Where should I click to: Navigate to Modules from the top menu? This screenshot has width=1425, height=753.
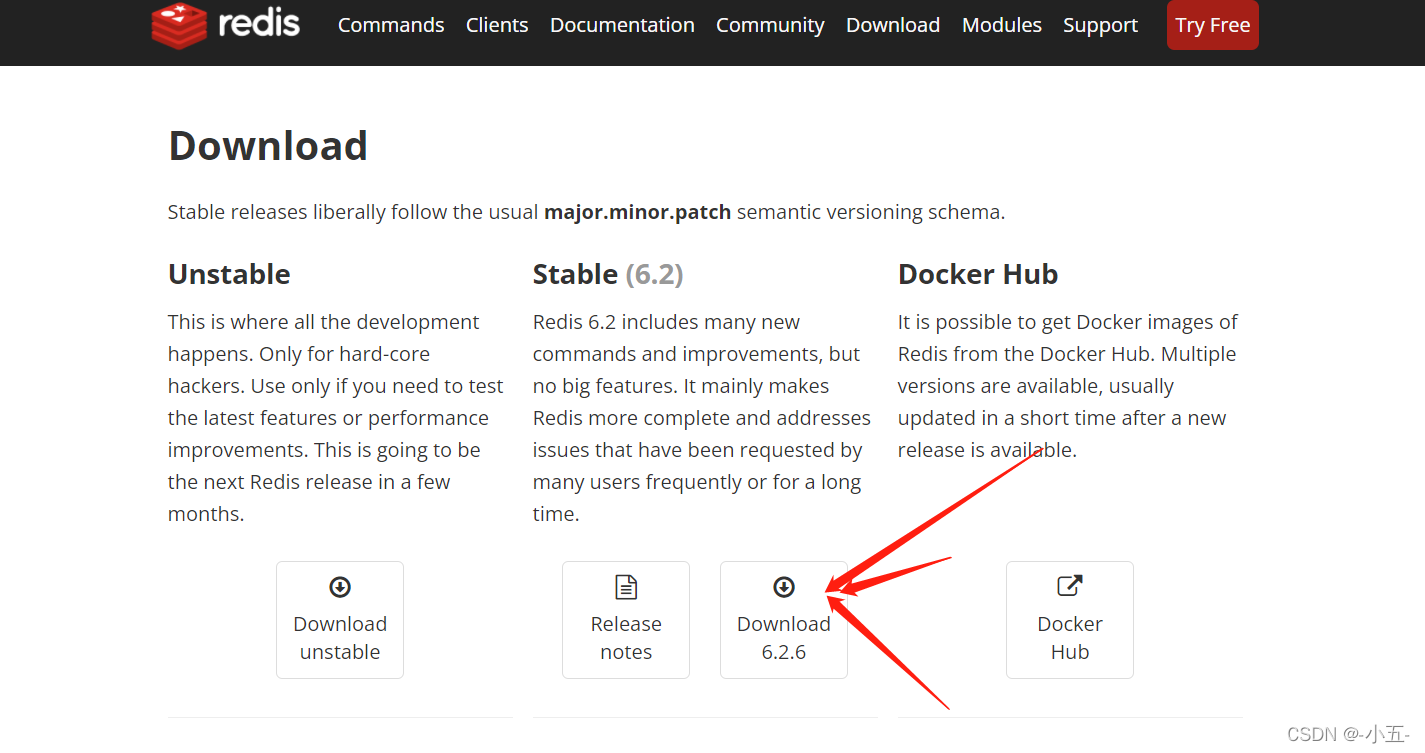[x=1001, y=25]
